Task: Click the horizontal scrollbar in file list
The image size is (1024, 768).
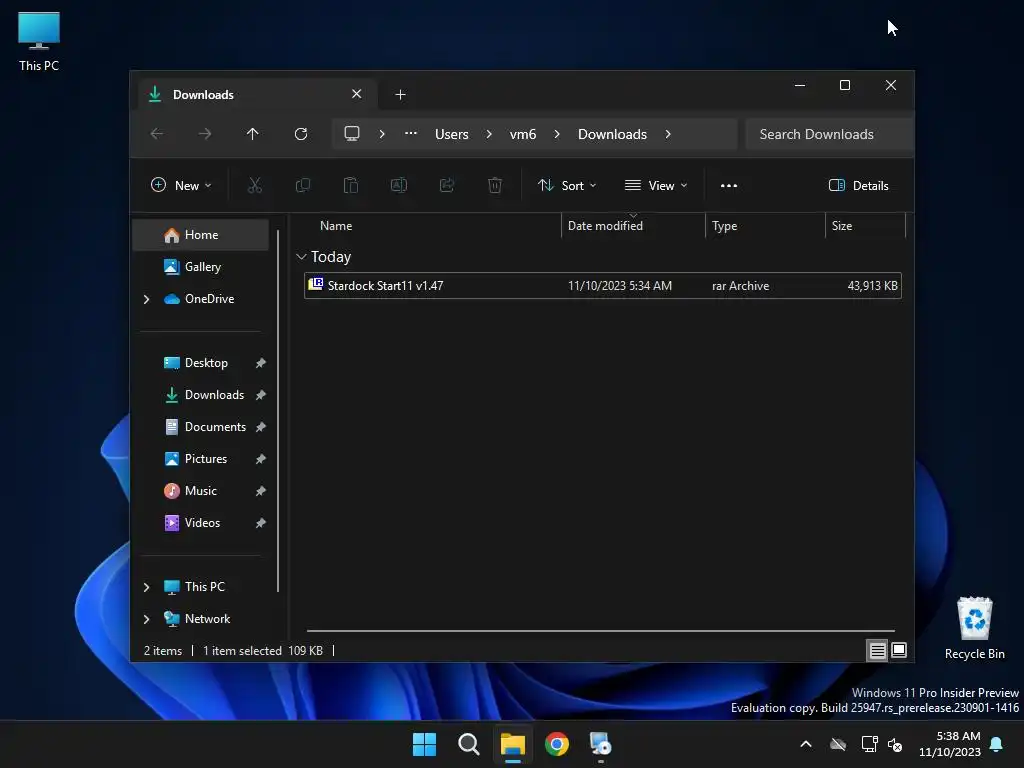Action: pos(601,631)
